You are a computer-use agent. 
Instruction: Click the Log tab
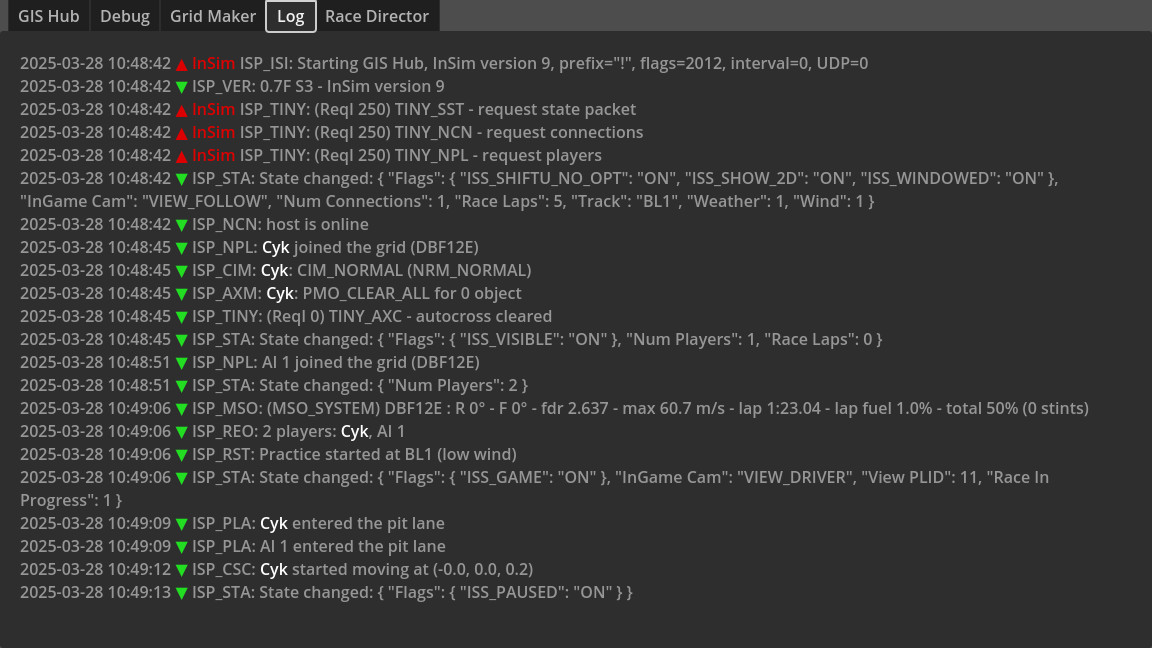[291, 16]
